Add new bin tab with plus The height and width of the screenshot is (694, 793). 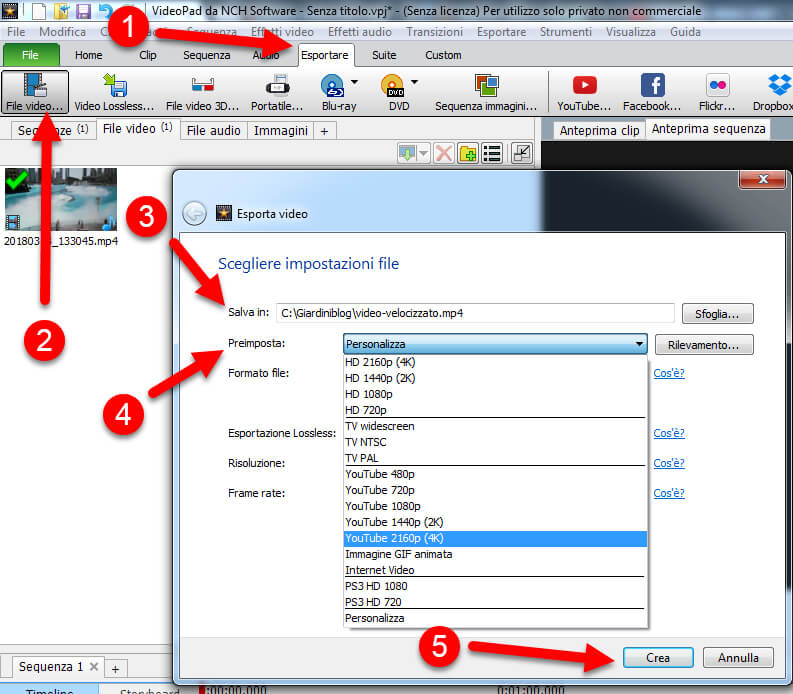point(324,132)
